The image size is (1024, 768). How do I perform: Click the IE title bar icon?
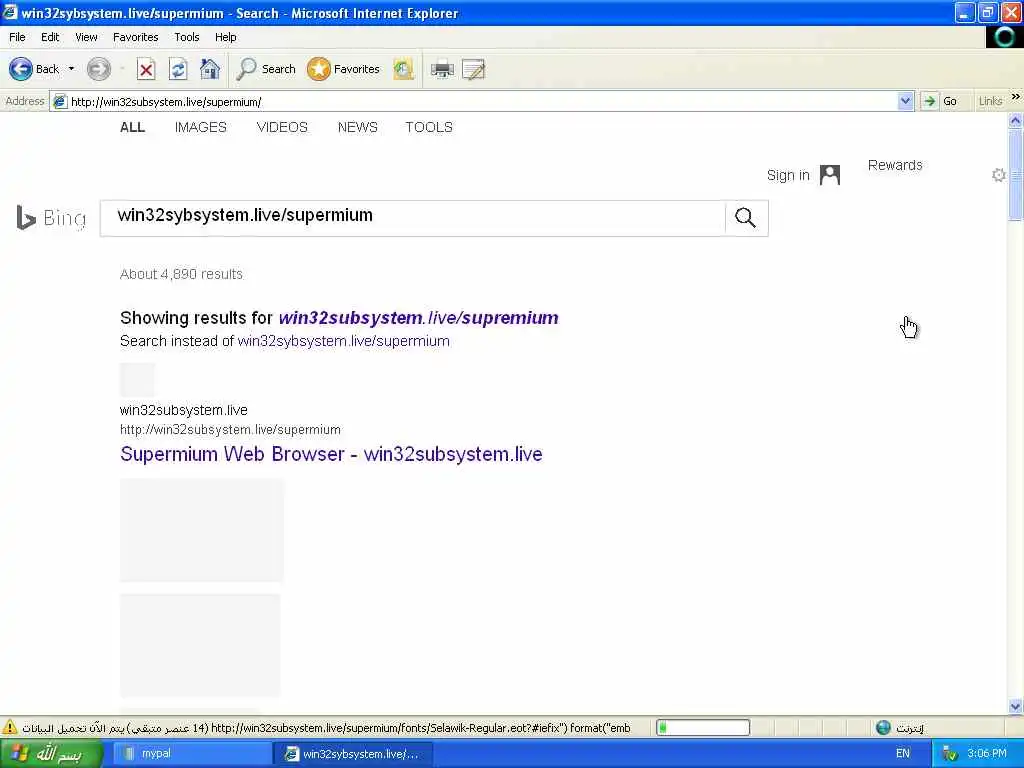(10, 12)
